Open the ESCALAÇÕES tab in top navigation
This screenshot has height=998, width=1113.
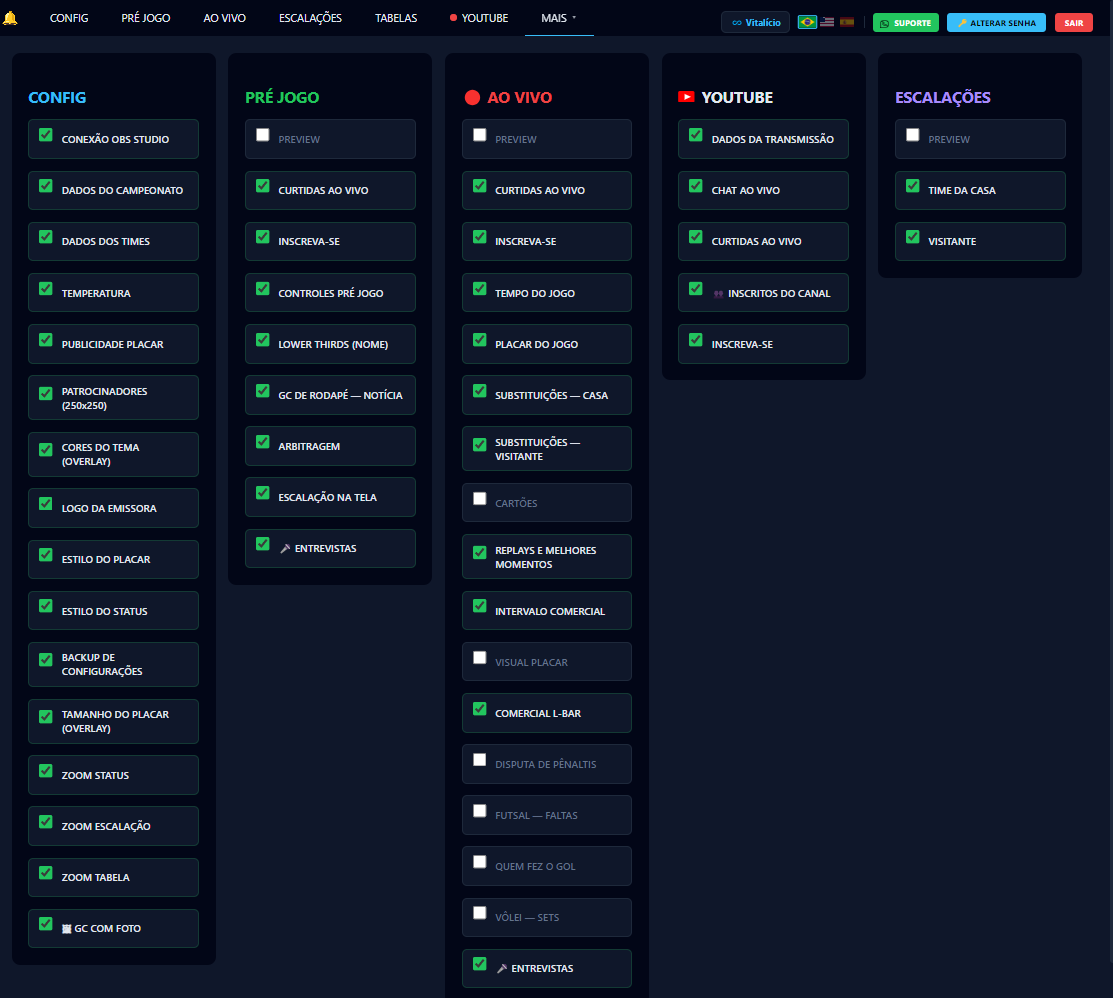tap(310, 18)
